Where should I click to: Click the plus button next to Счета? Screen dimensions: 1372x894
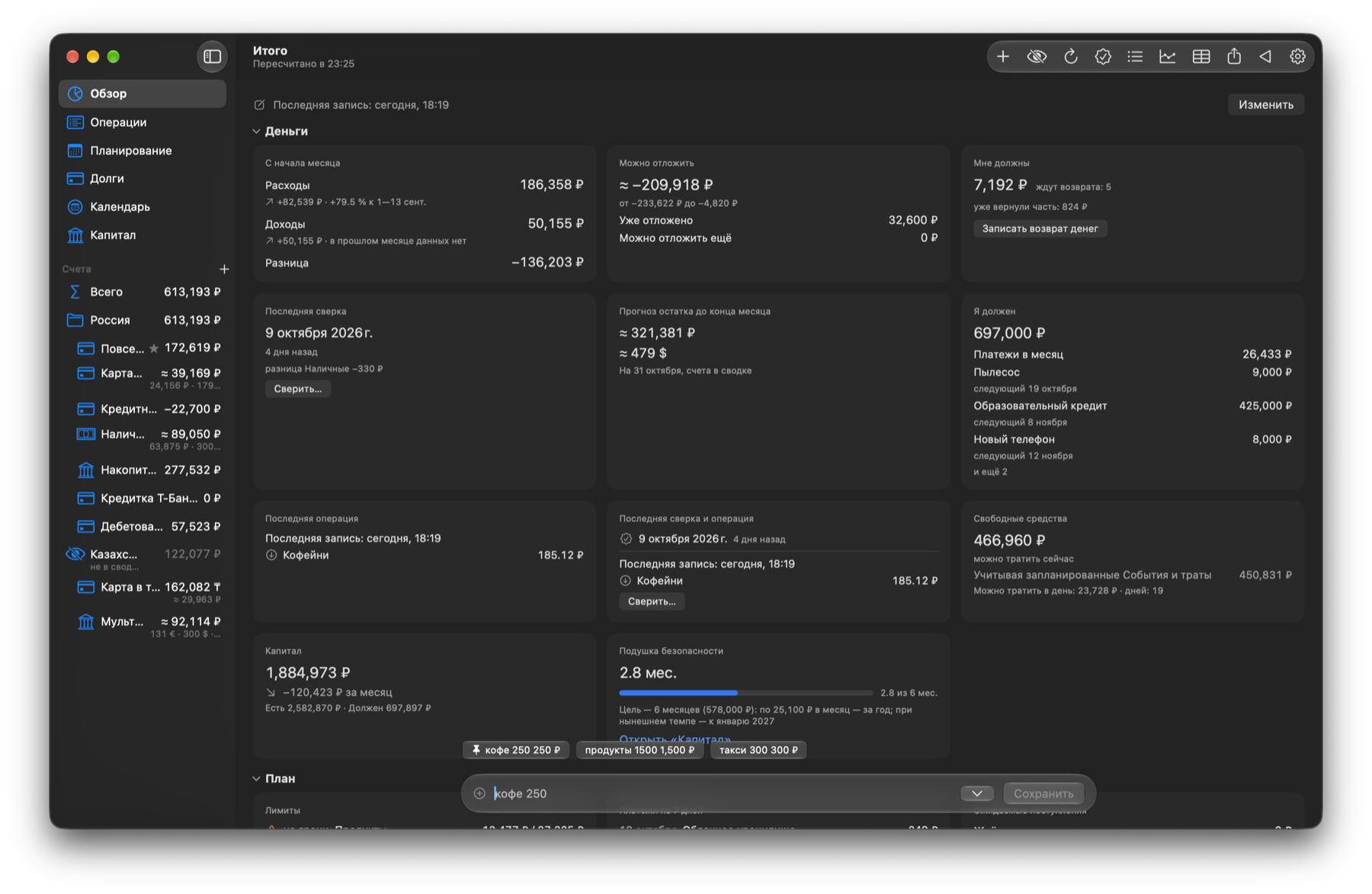click(x=224, y=269)
